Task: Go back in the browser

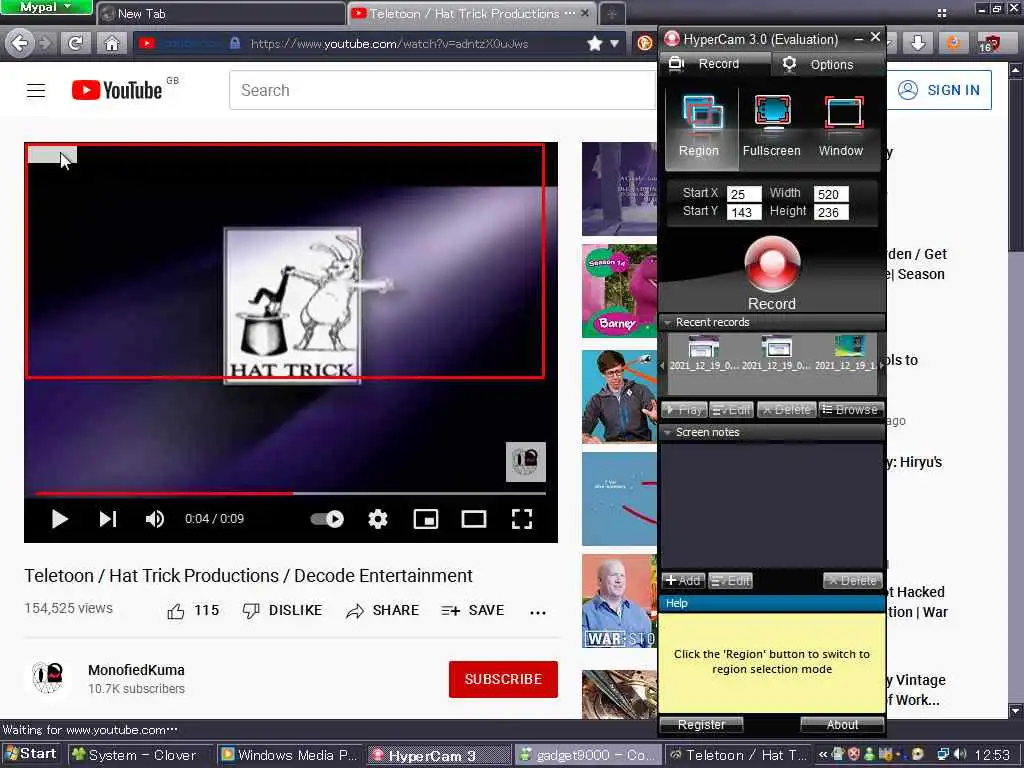Action: click(x=20, y=44)
